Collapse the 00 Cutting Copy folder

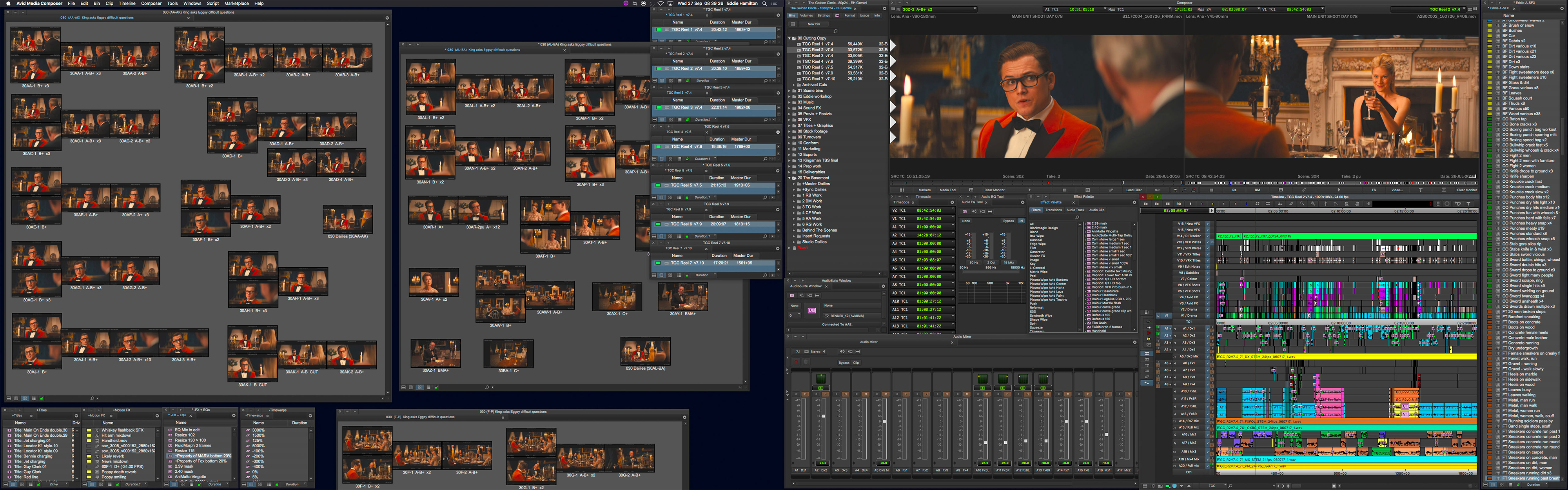click(789, 38)
